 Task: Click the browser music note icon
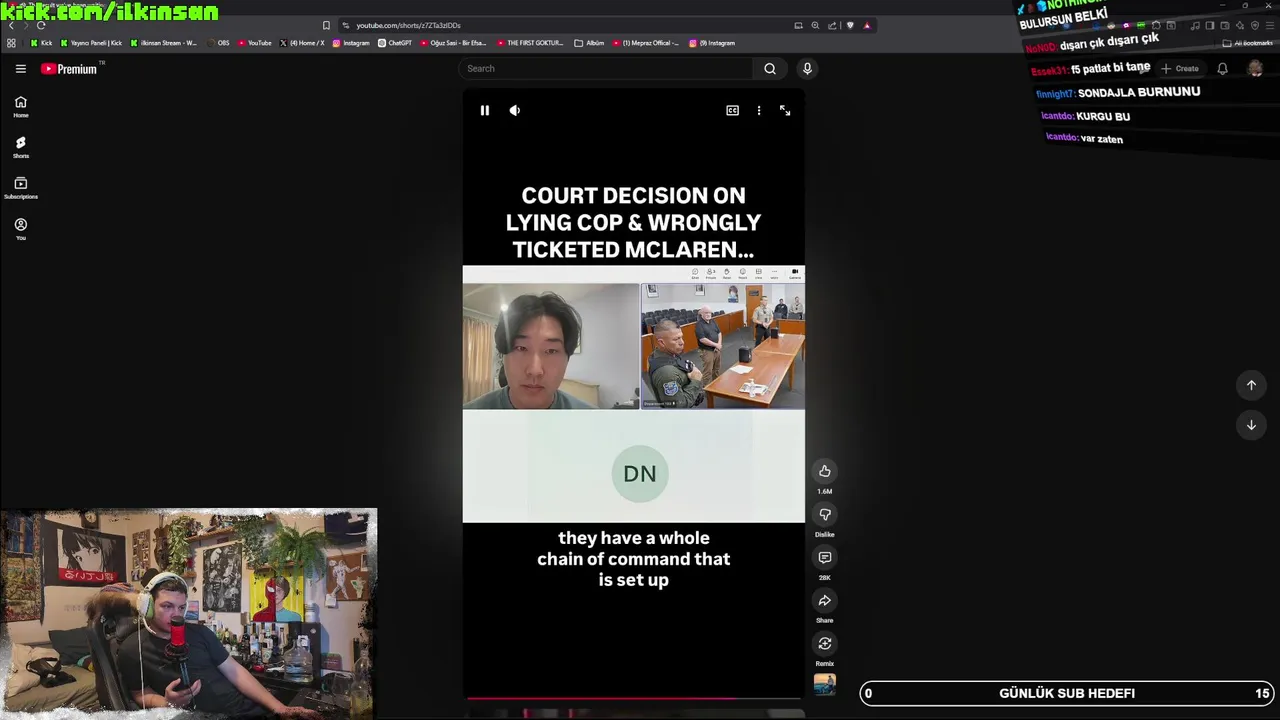1195,25
